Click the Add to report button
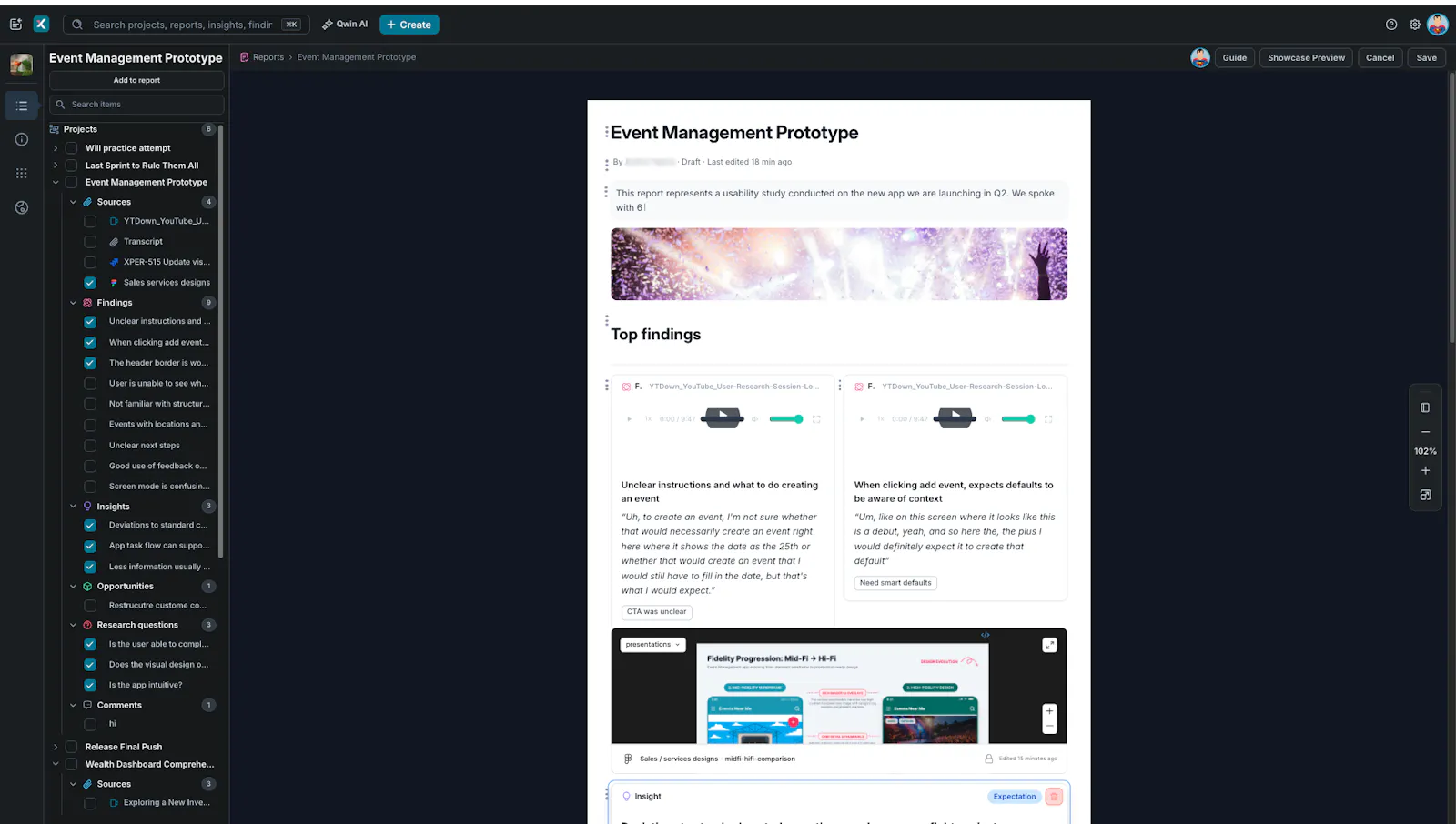The width and height of the screenshot is (1456, 824). point(136,81)
